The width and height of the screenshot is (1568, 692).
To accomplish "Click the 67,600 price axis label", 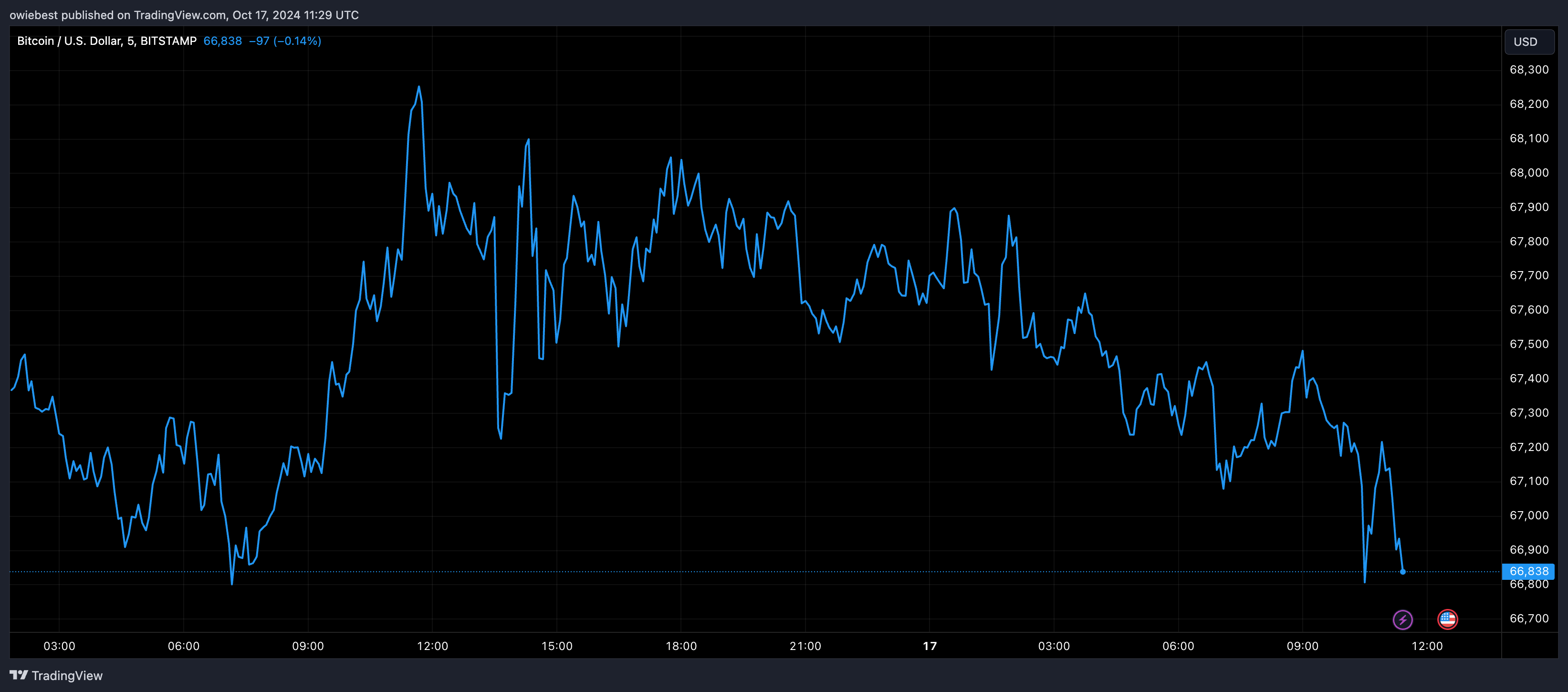I will coord(1528,310).
